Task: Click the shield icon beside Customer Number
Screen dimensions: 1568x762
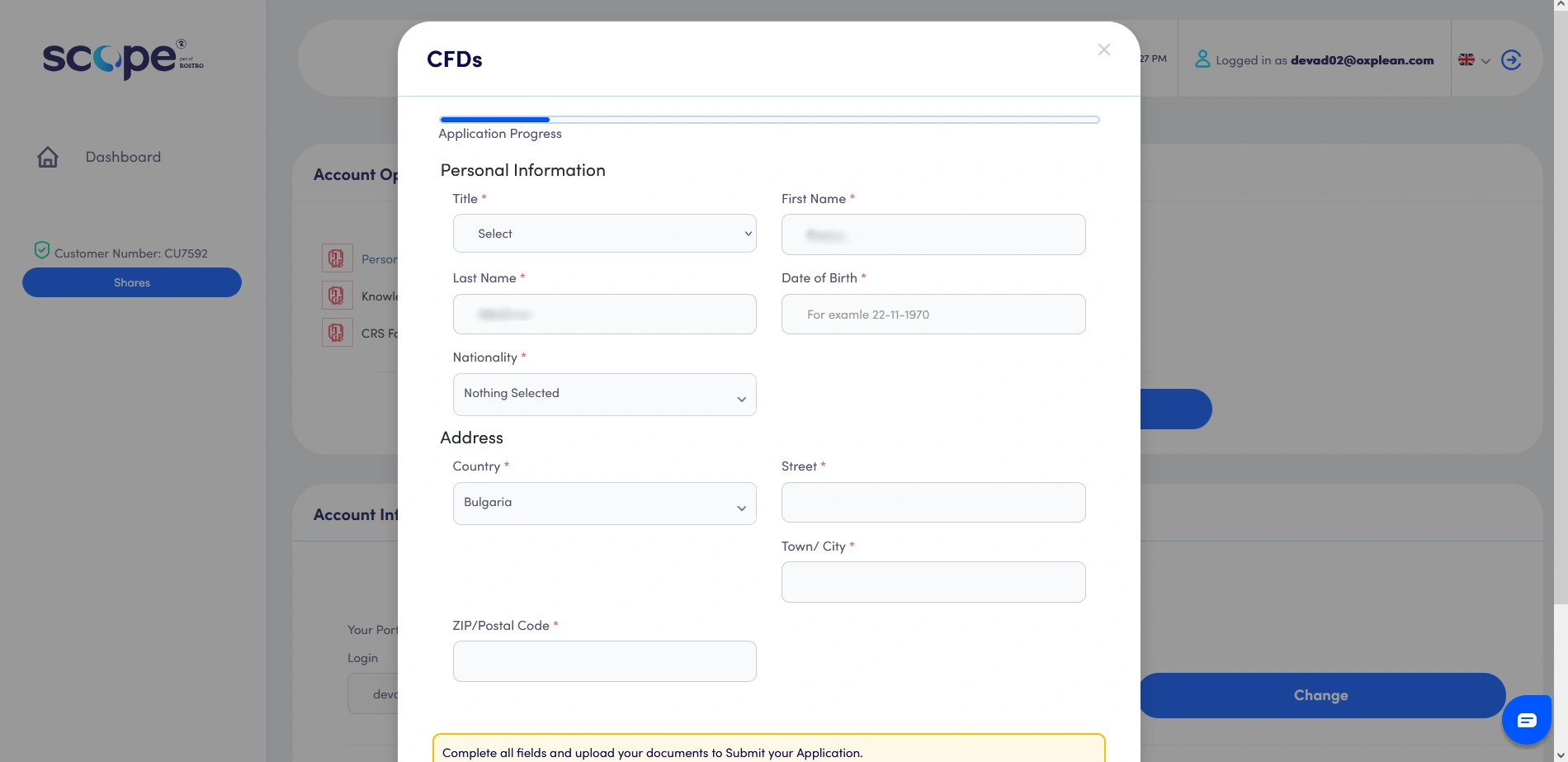Action: [42, 249]
